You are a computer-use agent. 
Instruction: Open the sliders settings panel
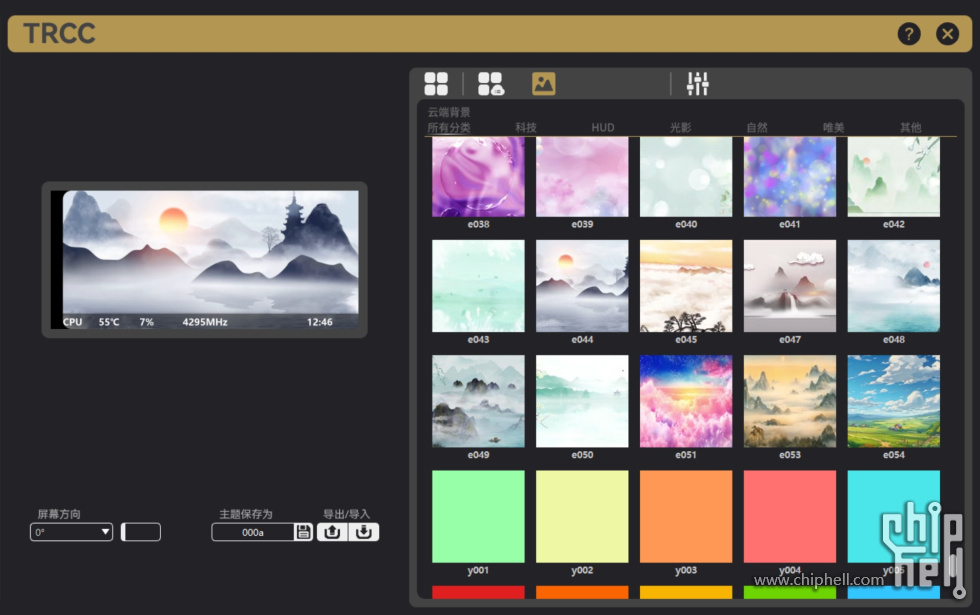pyautogui.click(x=698, y=84)
